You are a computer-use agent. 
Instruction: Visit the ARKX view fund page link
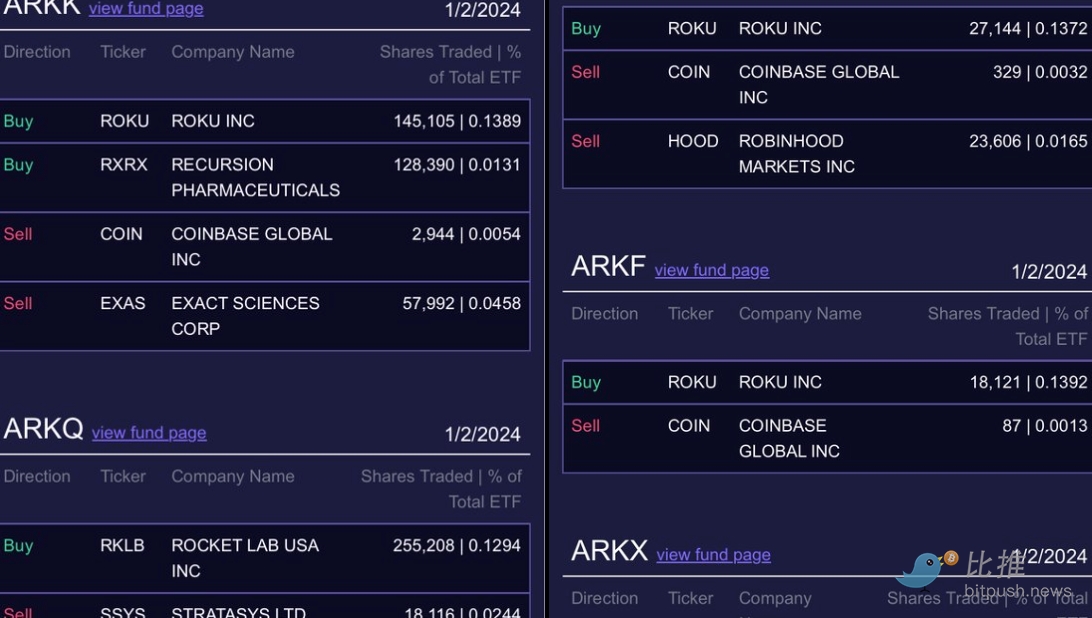pyautogui.click(x=713, y=555)
